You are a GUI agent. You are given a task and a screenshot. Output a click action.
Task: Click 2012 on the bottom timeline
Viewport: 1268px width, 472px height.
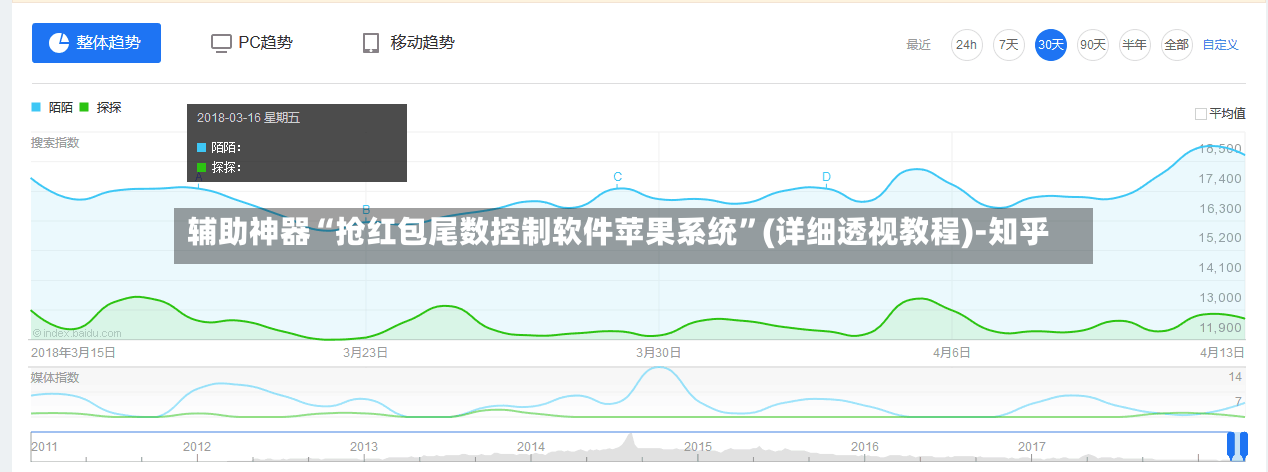click(197, 447)
